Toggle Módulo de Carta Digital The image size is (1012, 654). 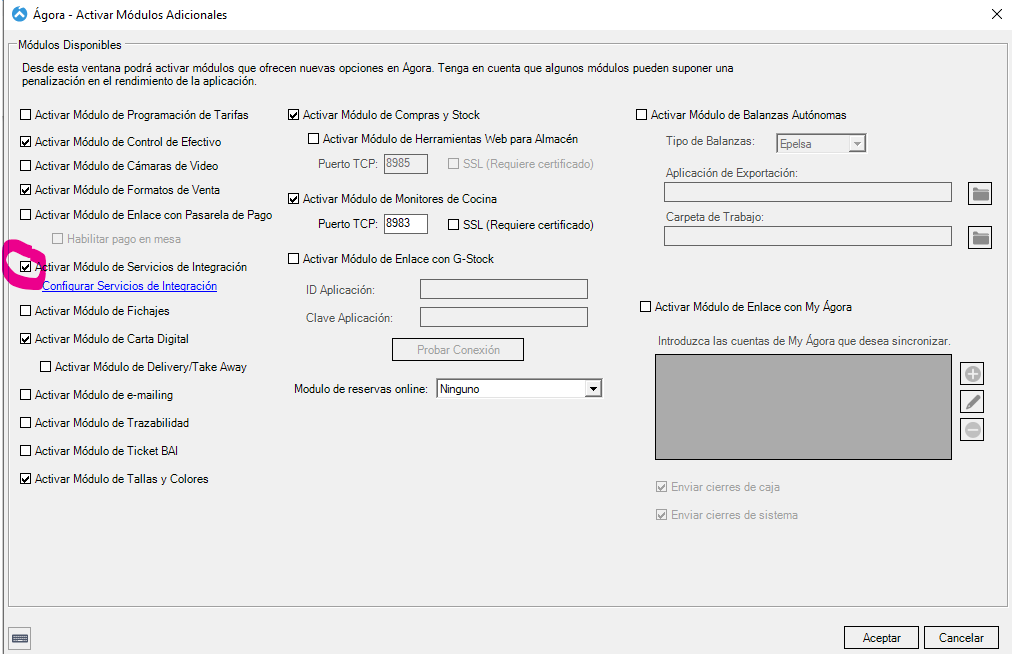26,339
